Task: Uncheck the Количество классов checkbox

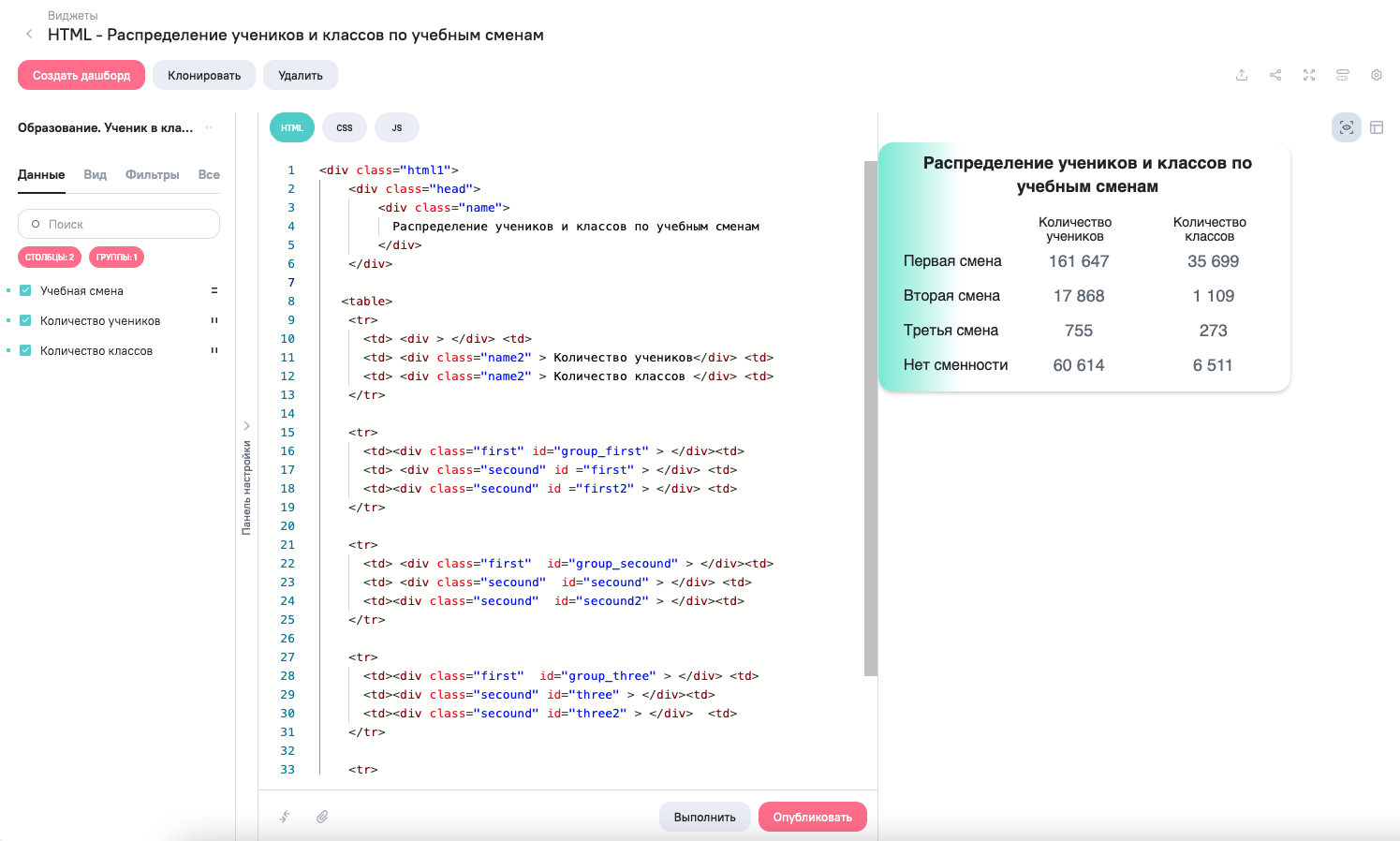Action: click(26, 350)
